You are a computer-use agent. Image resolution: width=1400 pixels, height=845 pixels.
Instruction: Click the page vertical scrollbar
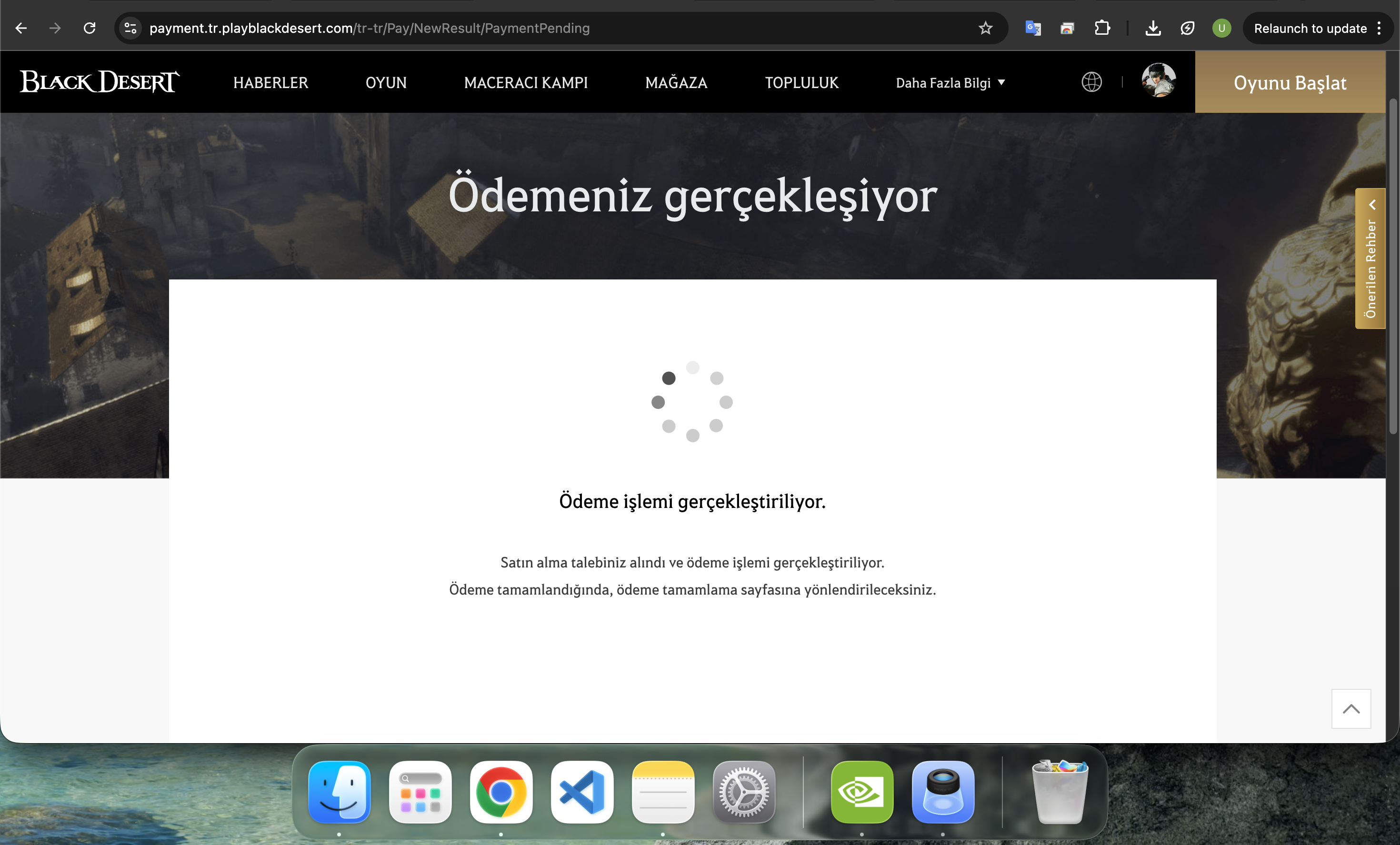coord(1392,267)
